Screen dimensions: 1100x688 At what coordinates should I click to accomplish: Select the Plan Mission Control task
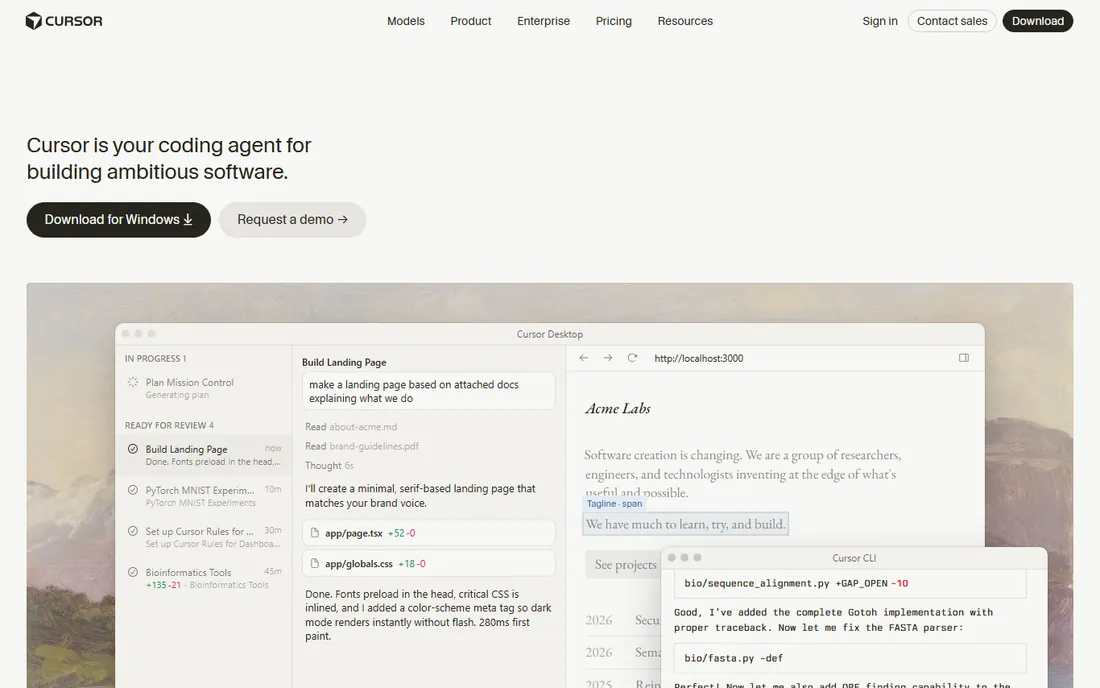click(203, 388)
